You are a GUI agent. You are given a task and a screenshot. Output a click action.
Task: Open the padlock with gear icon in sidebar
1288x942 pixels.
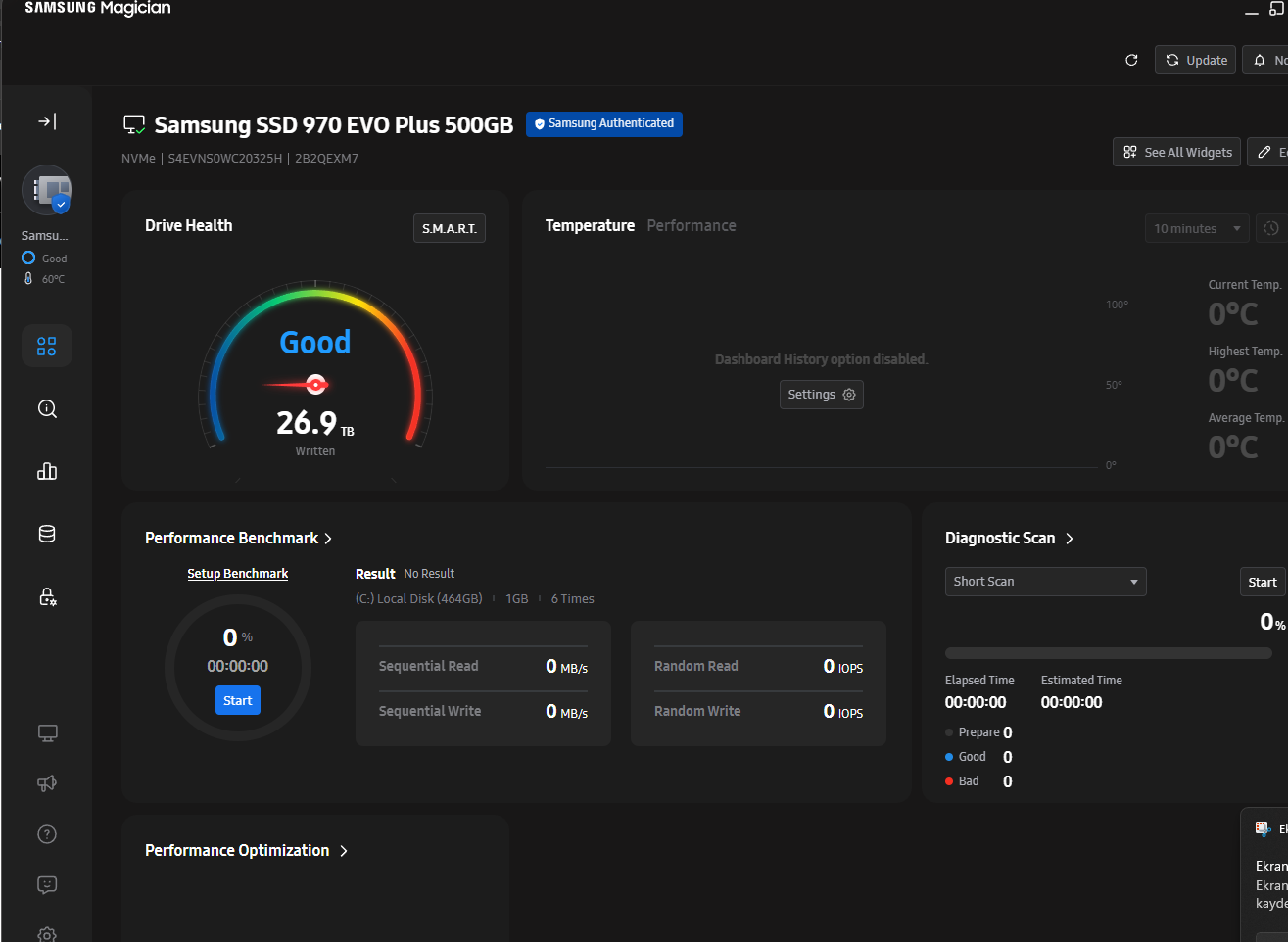(x=47, y=596)
